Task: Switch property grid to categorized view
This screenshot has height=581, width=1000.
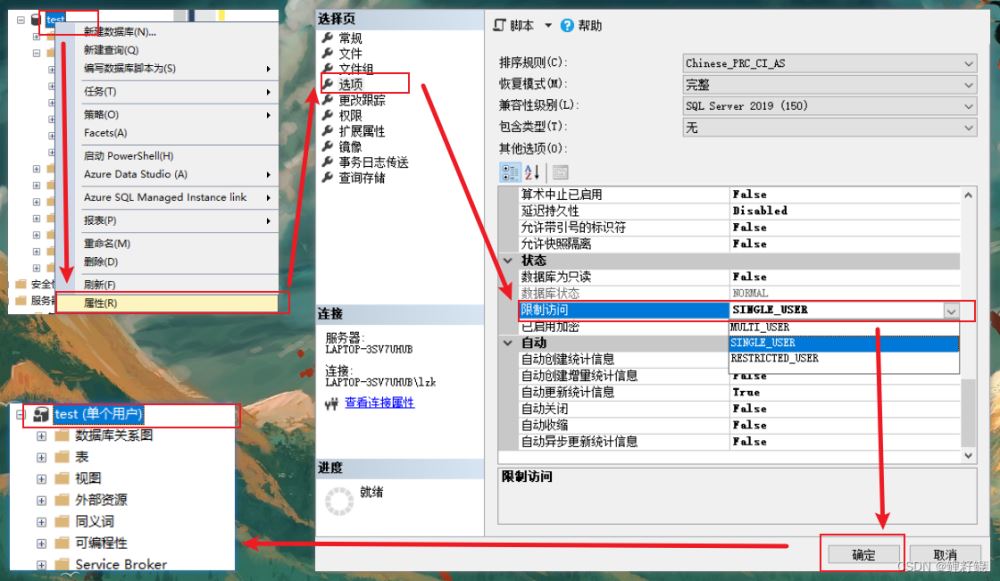Action: [x=509, y=172]
